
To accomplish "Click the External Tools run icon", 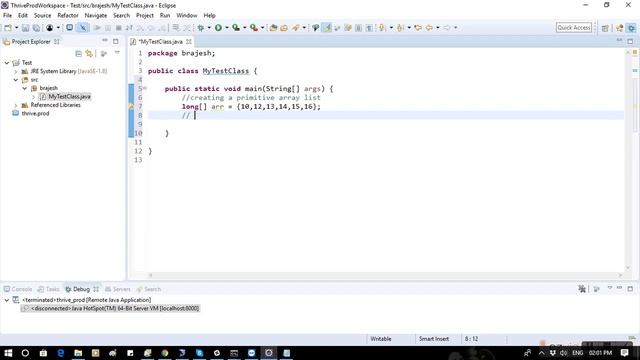I will tap(254, 28).
